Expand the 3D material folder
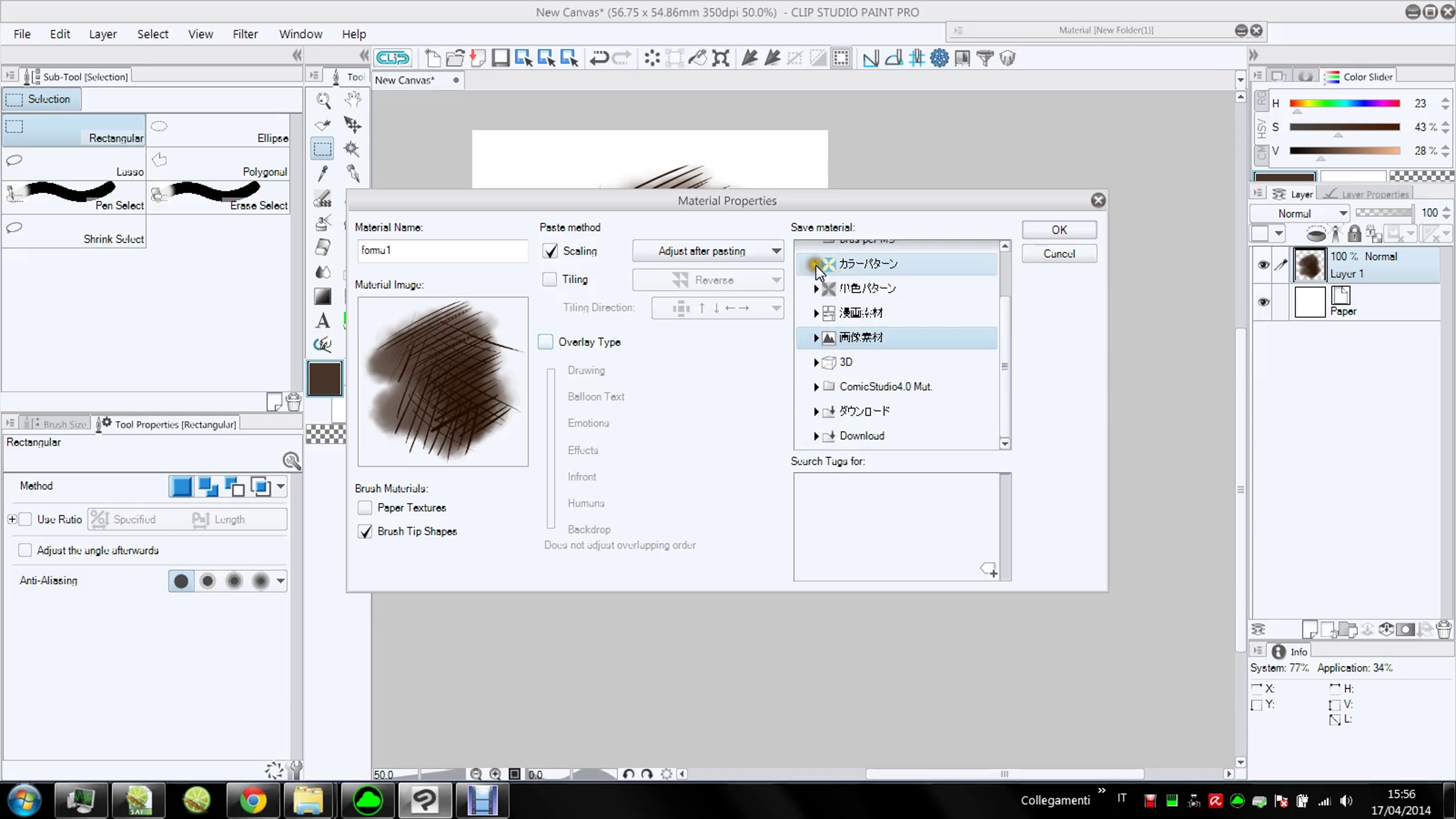Viewport: 1456px width, 819px height. (x=816, y=362)
